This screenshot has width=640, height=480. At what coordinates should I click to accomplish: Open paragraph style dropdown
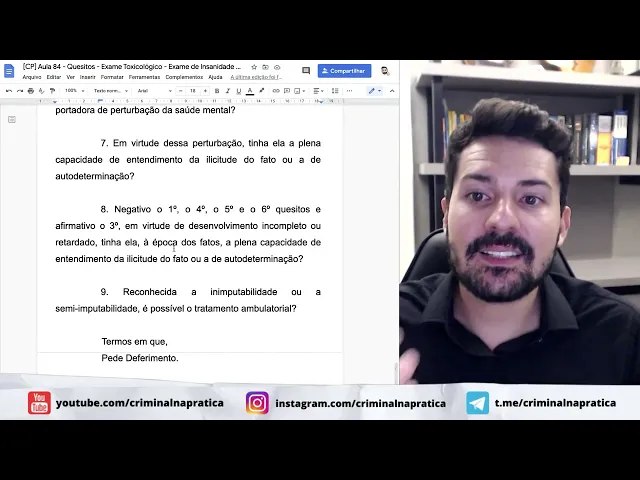(x=111, y=91)
